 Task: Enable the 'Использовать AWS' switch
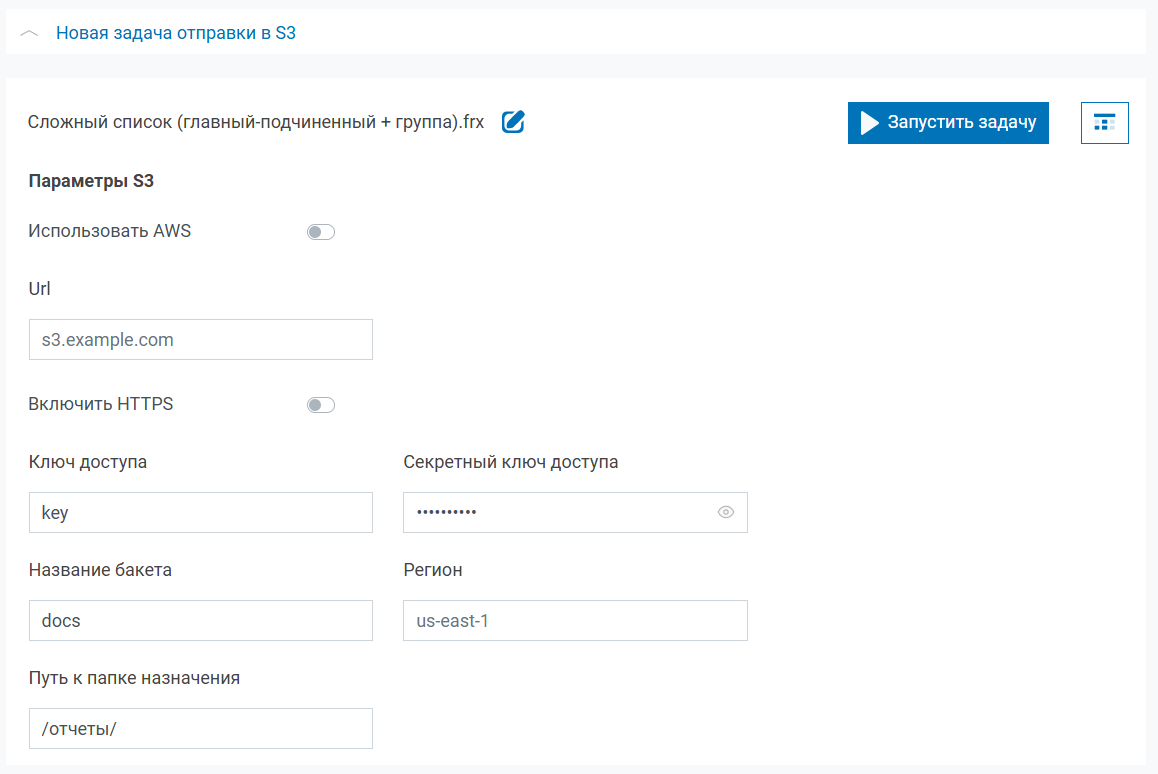tap(320, 232)
